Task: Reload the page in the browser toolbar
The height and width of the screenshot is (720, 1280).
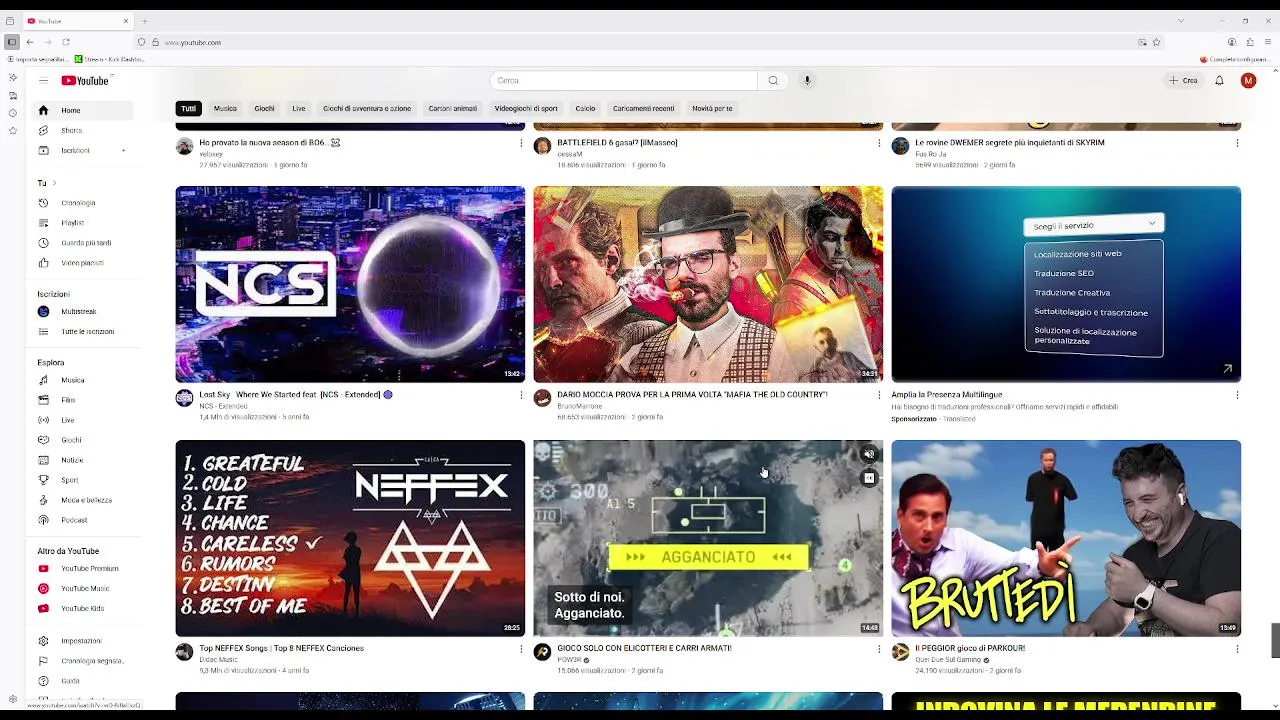Action: click(66, 42)
